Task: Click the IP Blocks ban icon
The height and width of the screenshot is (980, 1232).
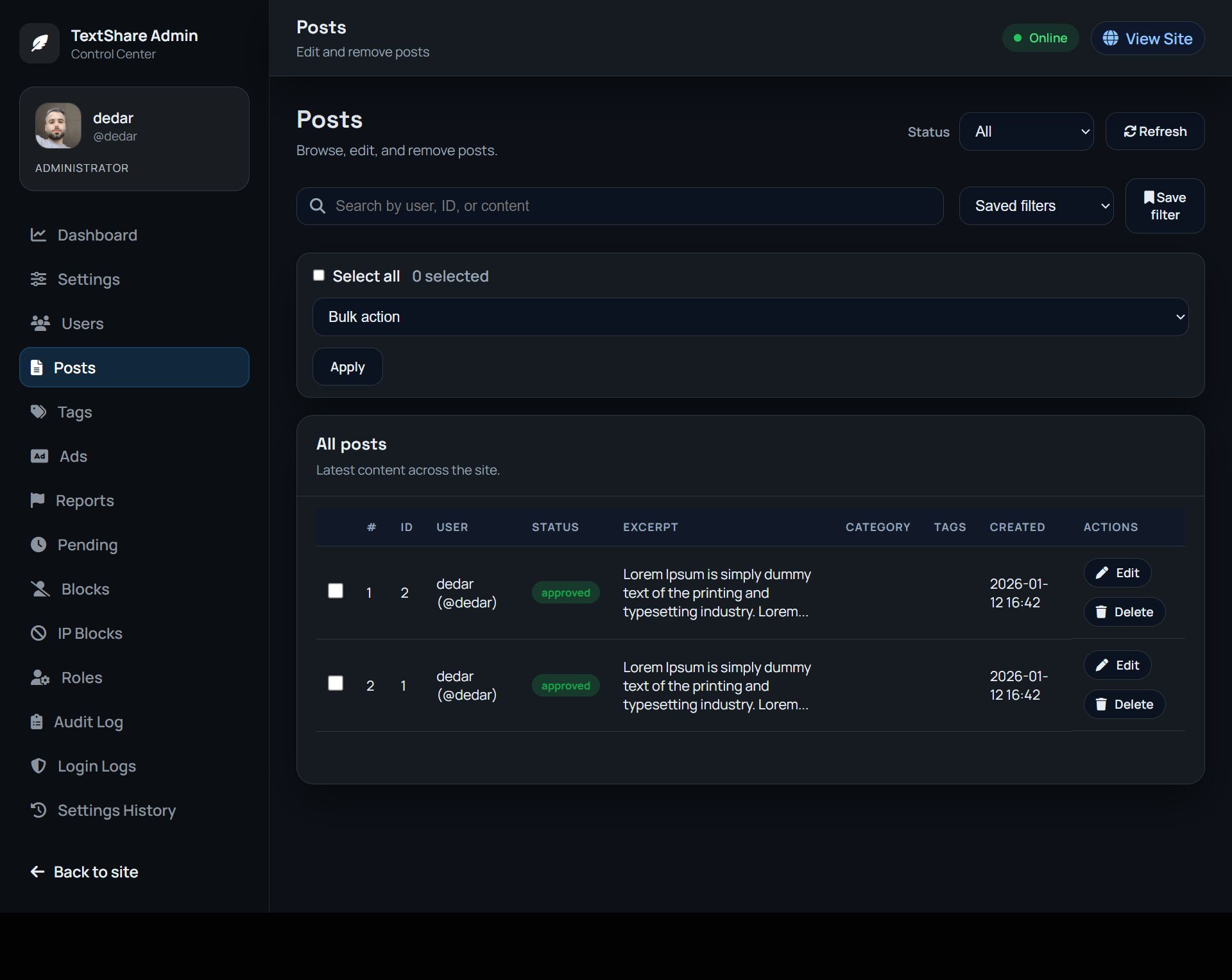Action: point(38,633)
